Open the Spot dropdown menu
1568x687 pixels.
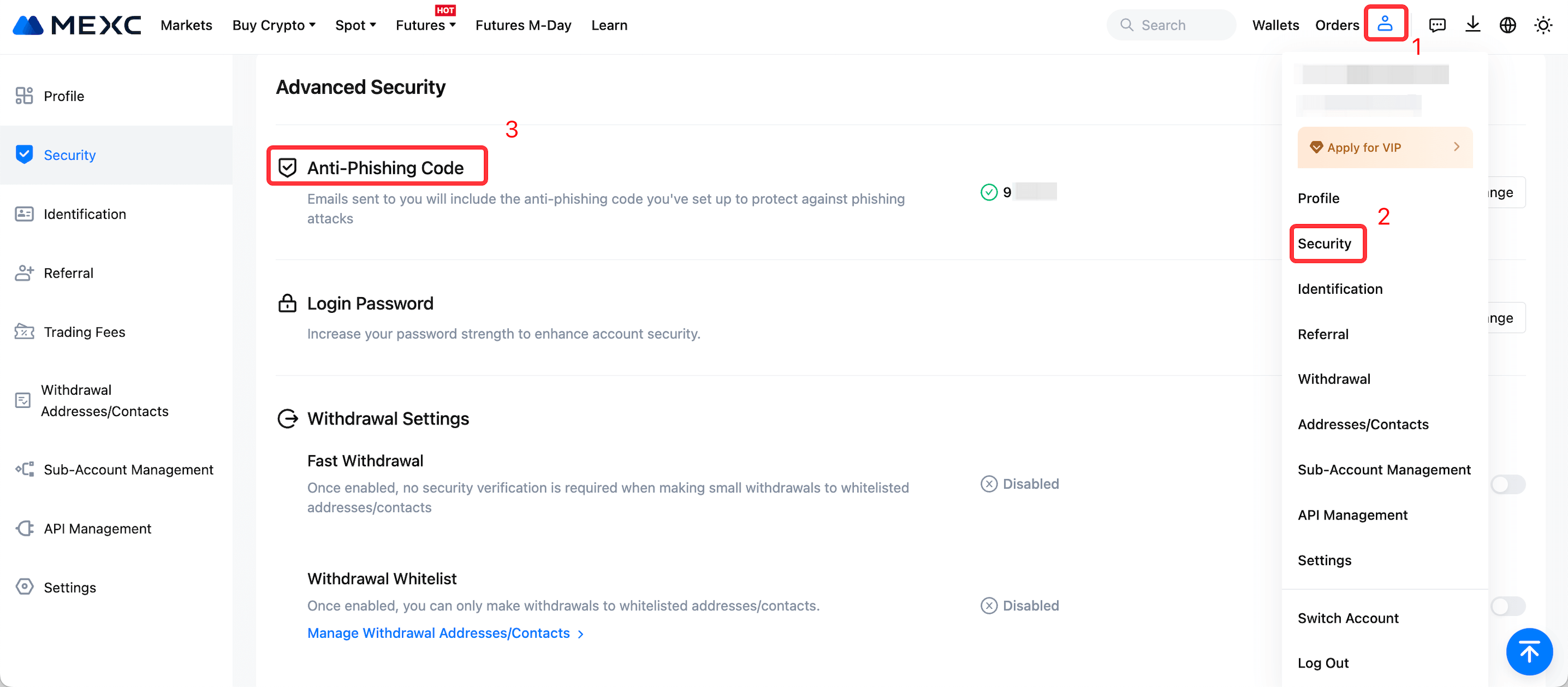(356, 25)
